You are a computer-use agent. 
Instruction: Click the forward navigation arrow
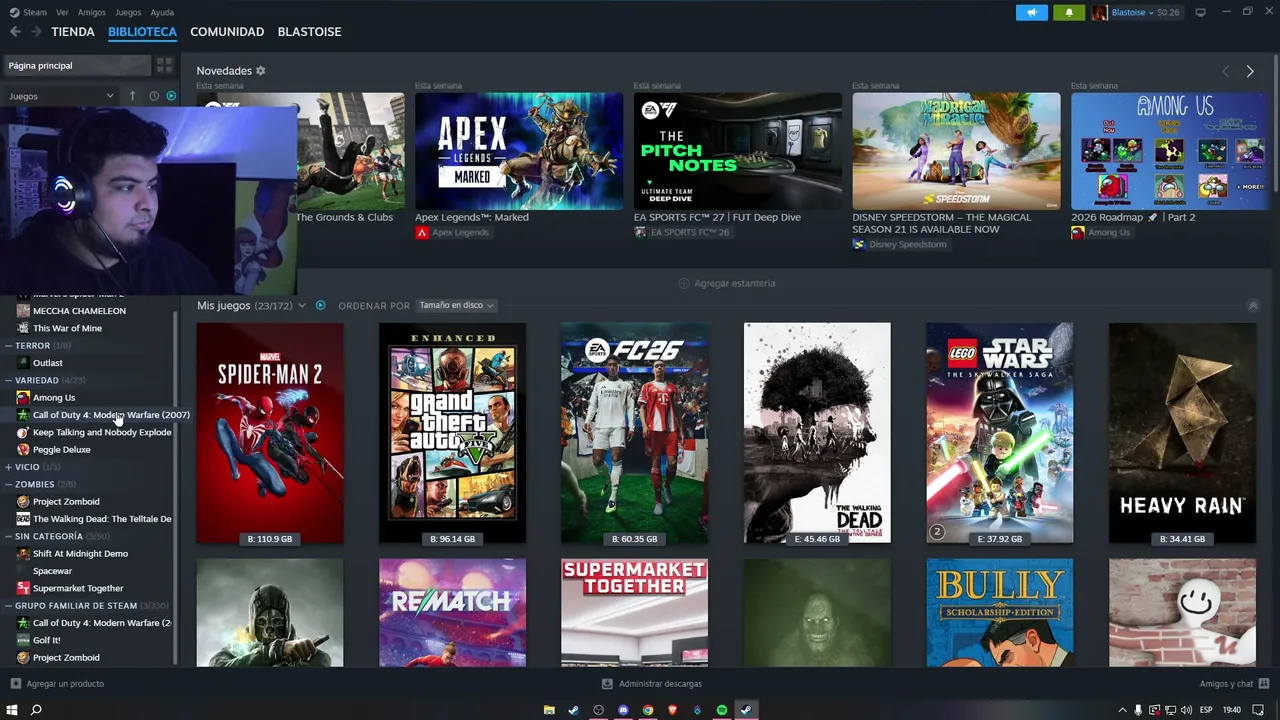tap(36, 32)
